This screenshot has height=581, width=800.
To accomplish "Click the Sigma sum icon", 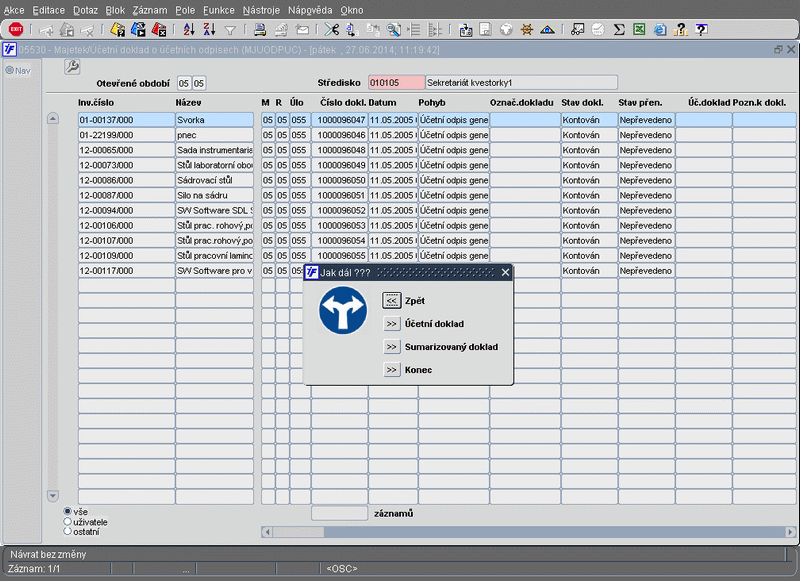I will point(619,30).
